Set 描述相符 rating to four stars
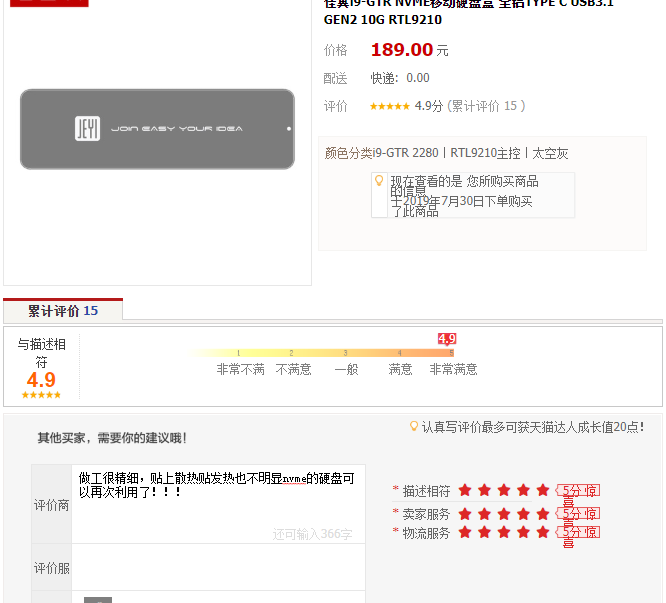The image size is (666, 603). (524, 490)
